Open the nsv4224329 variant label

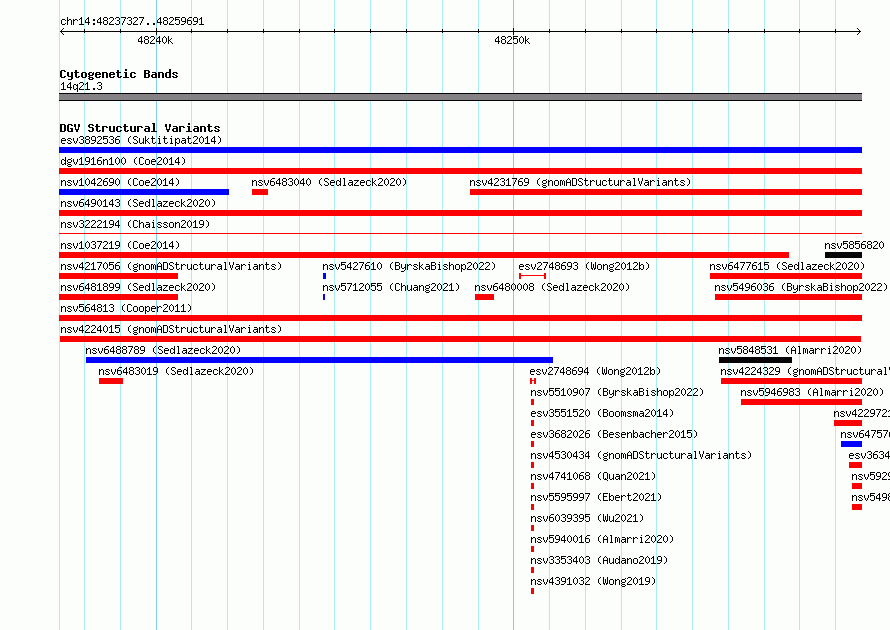(x=805, y=371)
